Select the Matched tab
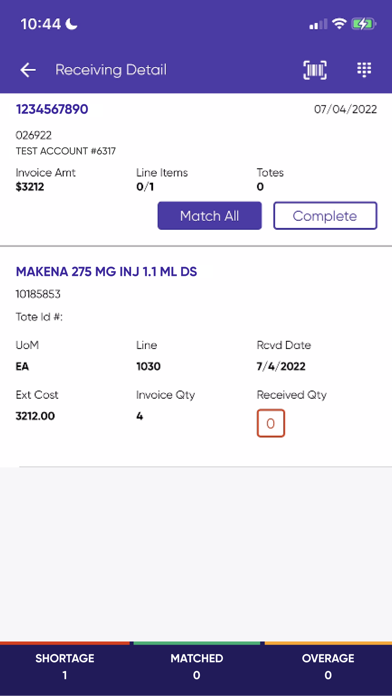 coord(196,667)
